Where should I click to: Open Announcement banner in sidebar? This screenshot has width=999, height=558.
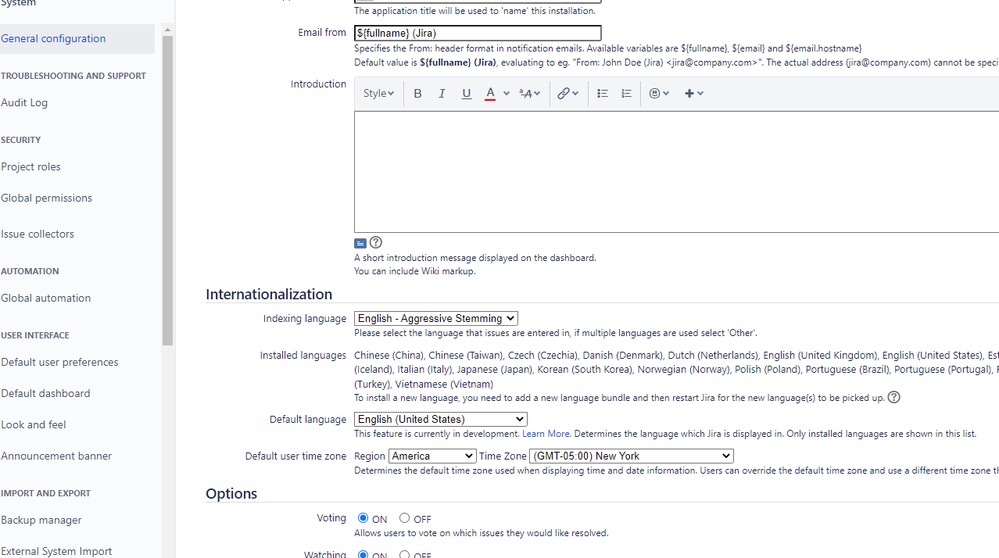coord(57,455)
